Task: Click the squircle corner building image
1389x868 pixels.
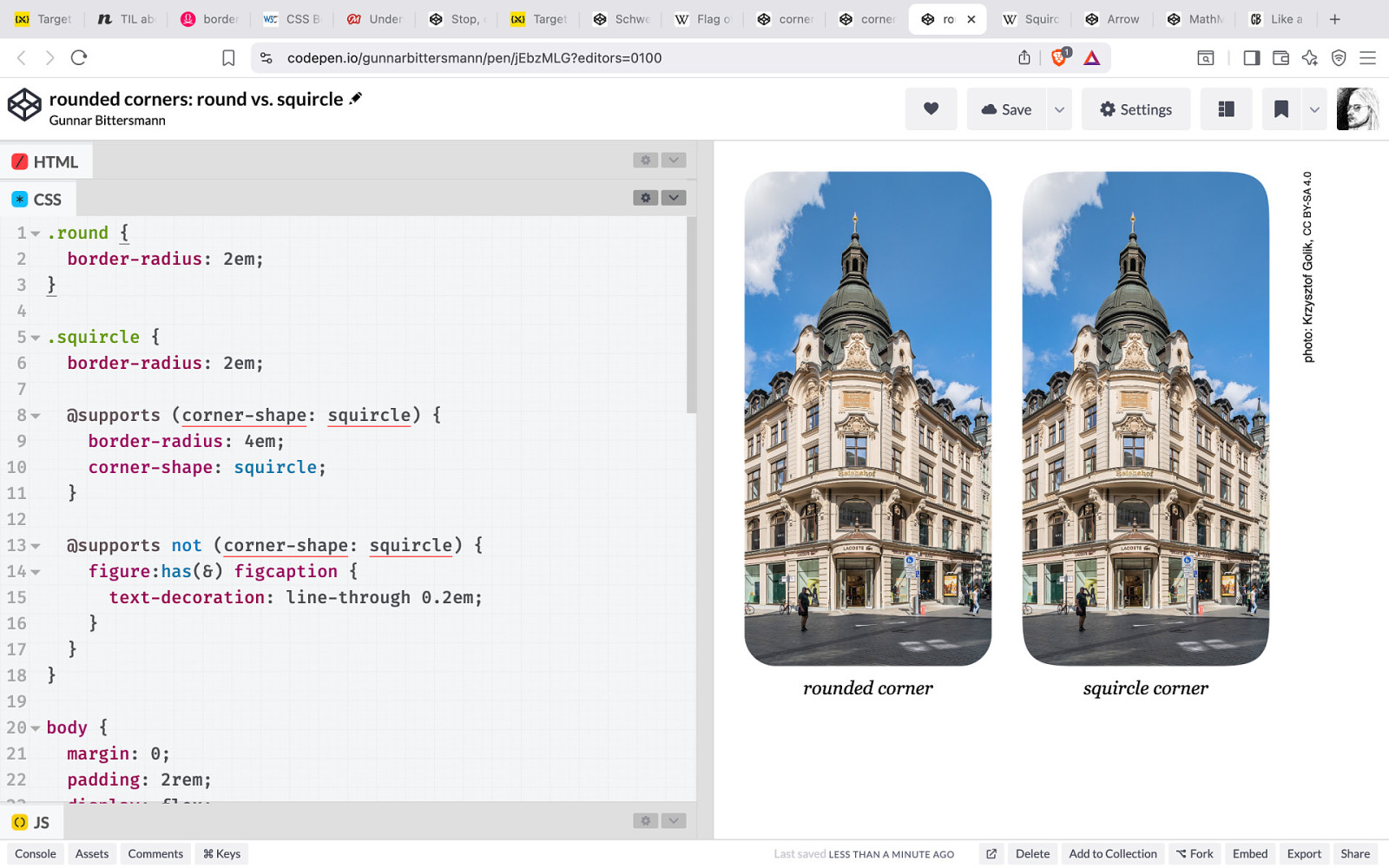Action: click(x=1145, y=418)
